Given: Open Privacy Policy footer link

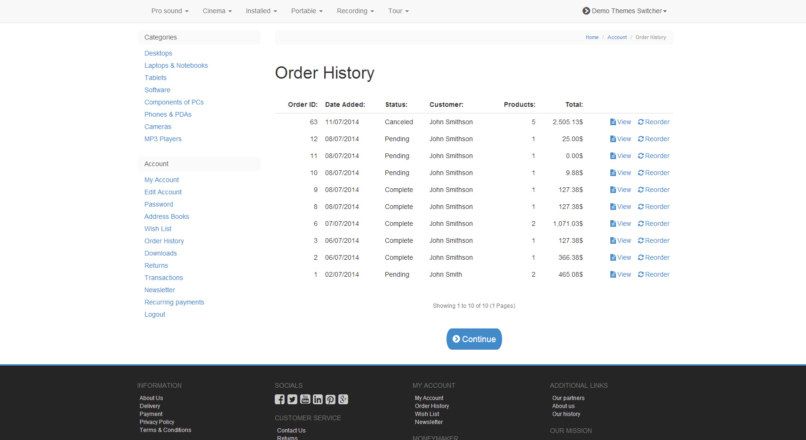Looking at the screenshot, I should (x=157, y=422).
